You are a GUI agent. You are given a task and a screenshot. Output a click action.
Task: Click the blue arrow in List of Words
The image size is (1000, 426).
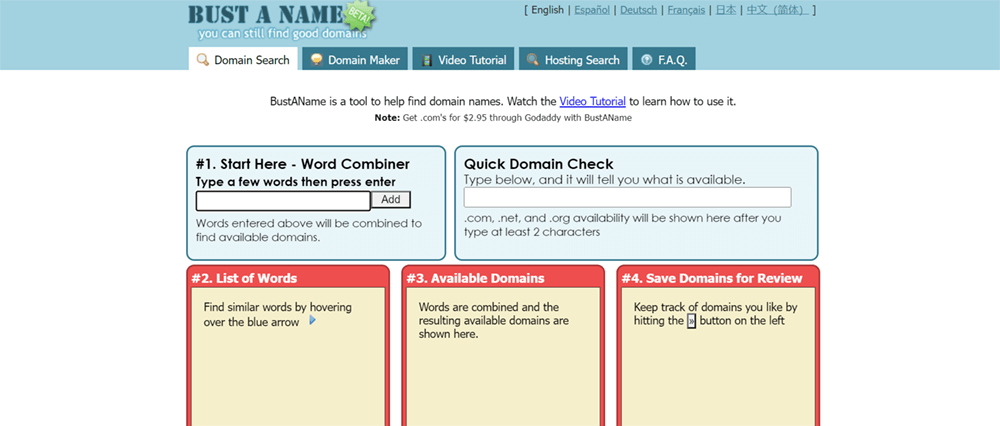312,320
